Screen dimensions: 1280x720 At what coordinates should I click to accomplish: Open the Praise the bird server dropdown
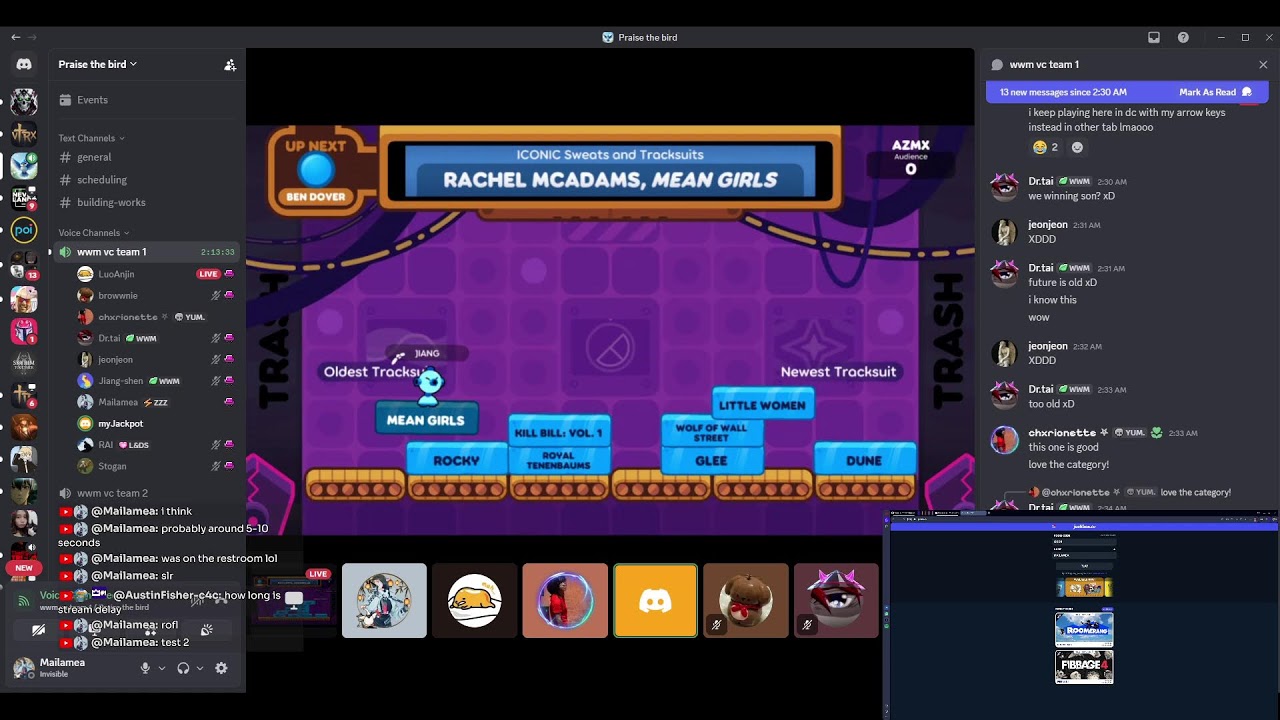coord(98,64)
